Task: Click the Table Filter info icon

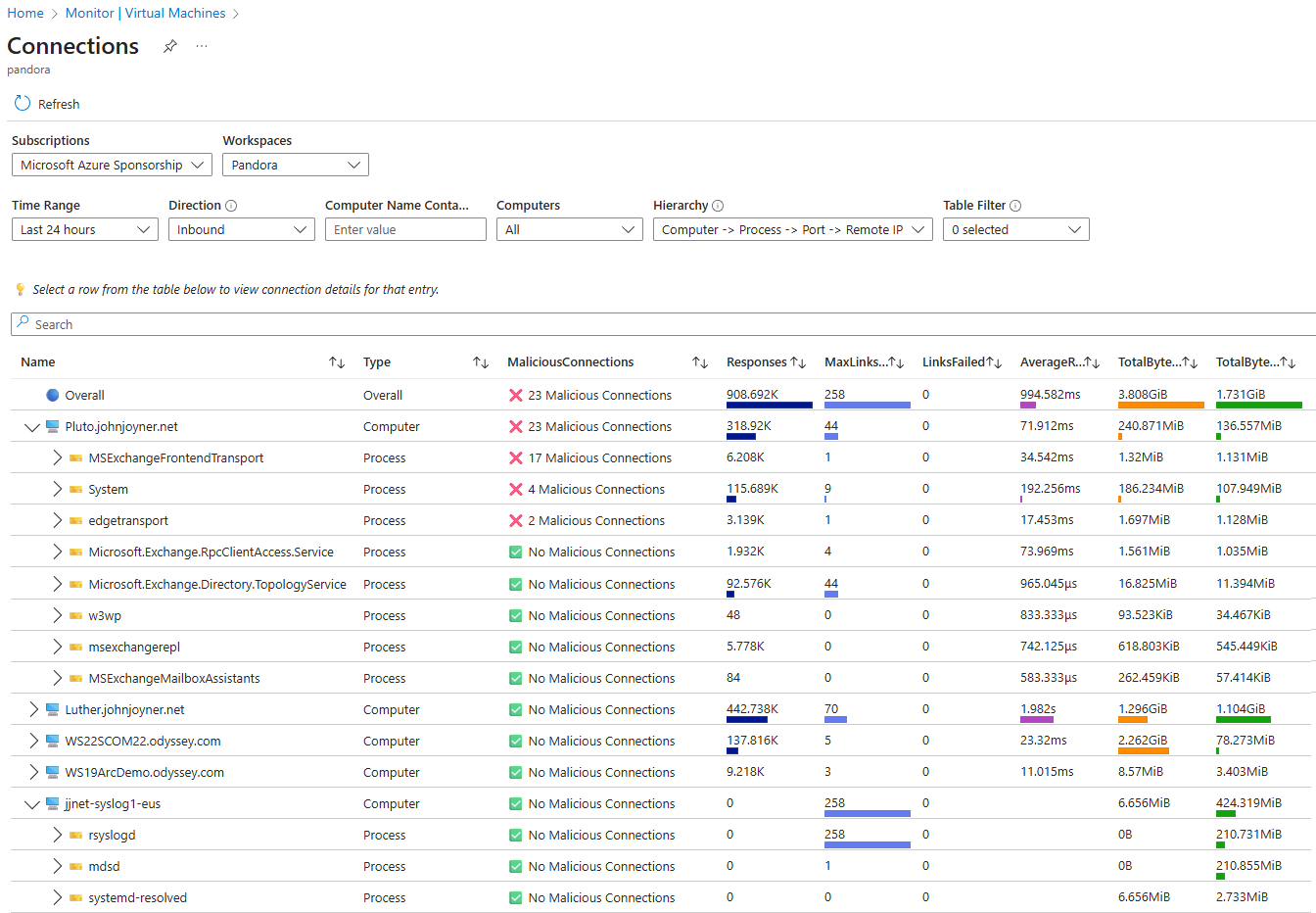Action: (1015, 206)
